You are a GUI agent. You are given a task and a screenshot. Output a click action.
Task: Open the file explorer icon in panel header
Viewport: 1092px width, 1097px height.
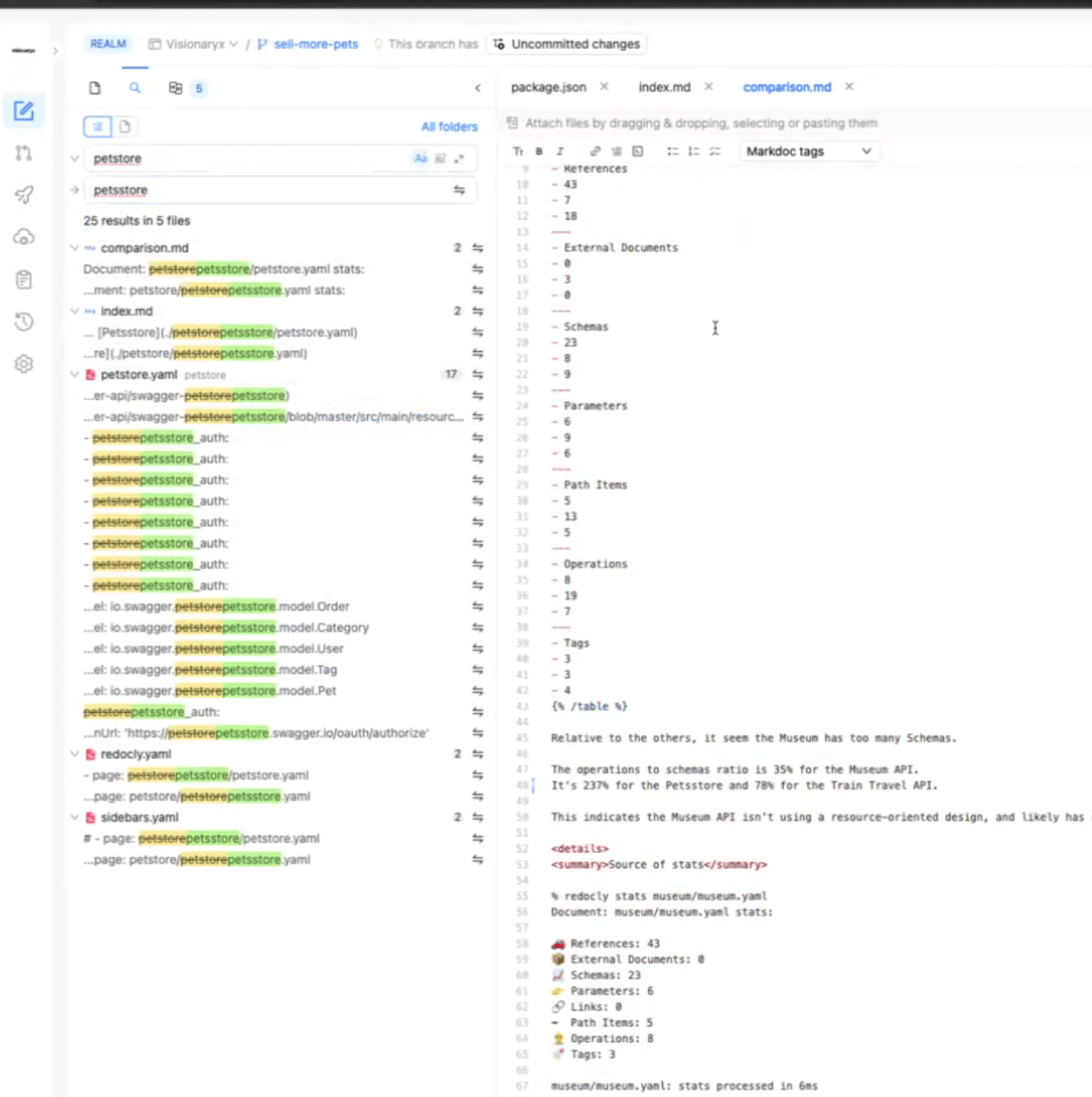click(x=95, y=88)
